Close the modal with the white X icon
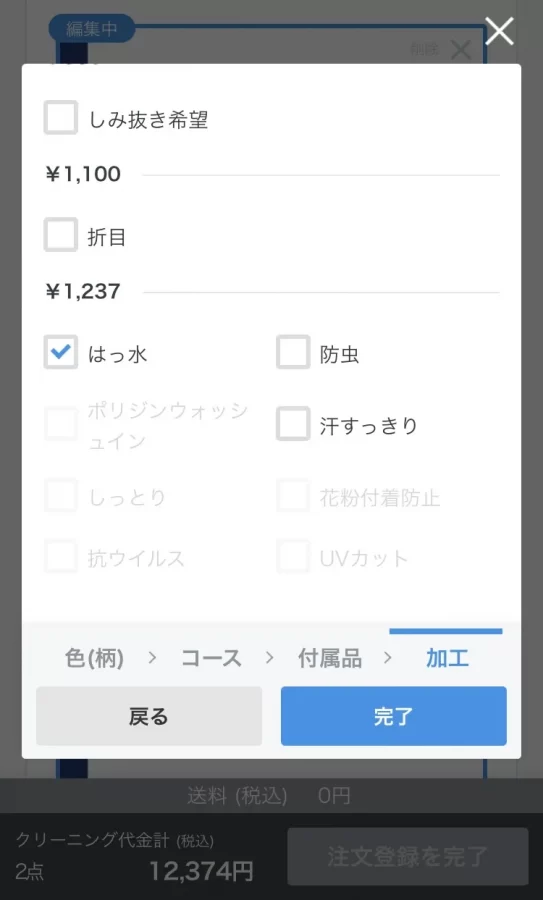Image resolution: width=543 pixels, height=900 pixels. pyautogui.click(x=499, y=30)
